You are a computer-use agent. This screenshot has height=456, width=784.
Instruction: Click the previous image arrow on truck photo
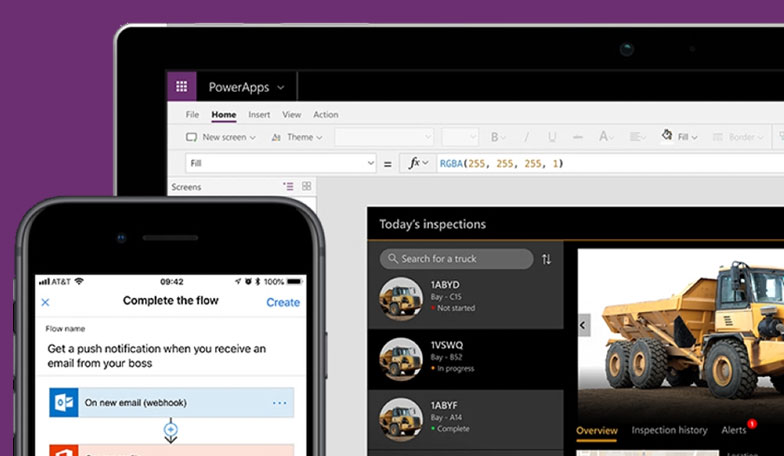click(x=584, y=325)
